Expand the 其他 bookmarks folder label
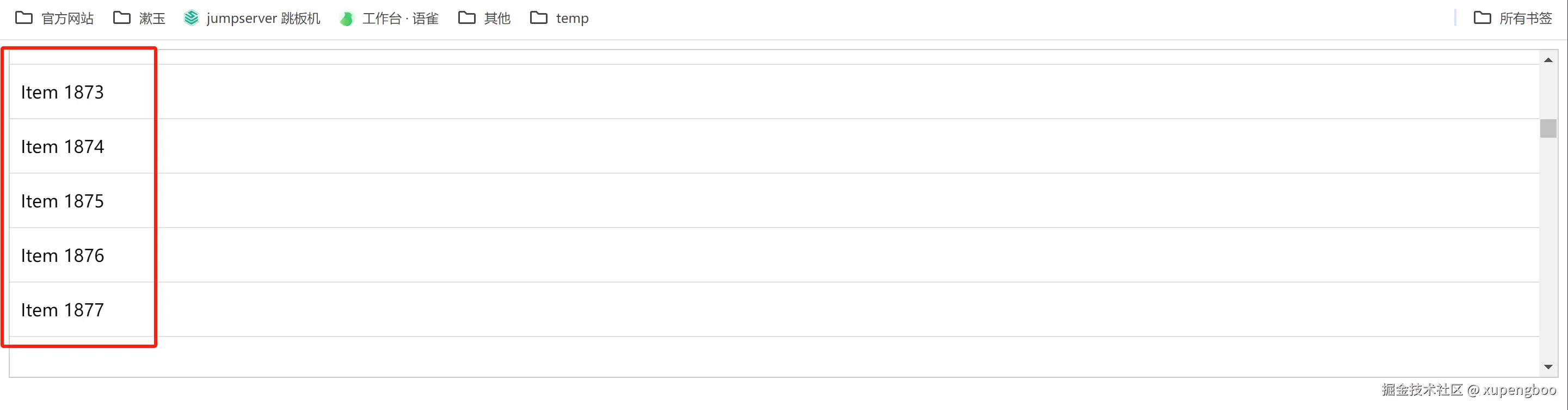The width and height of the screenshot is (1568, 410). [x=497, y=19]
